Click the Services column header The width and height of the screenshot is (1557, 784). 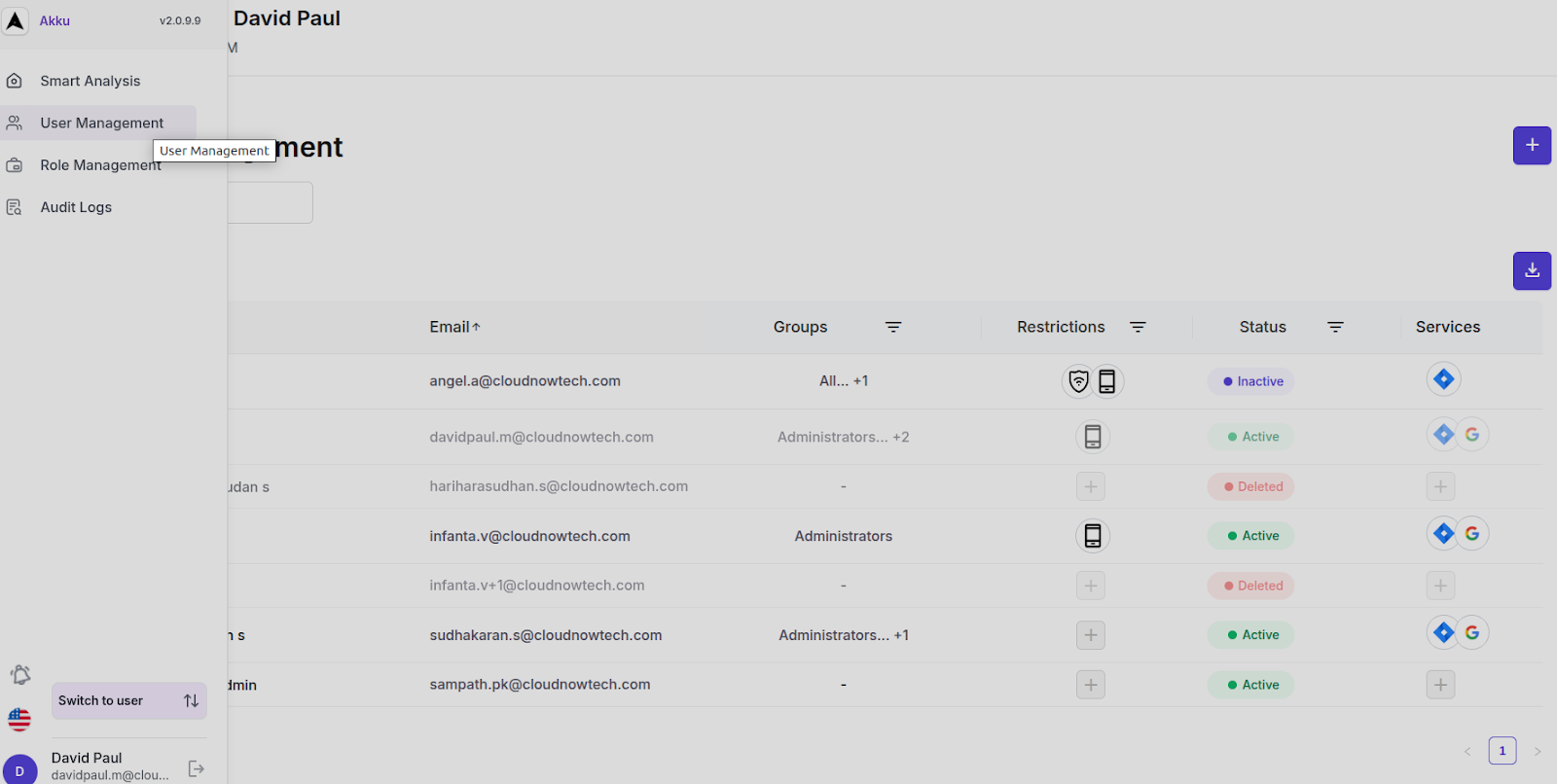point(1448,327)
